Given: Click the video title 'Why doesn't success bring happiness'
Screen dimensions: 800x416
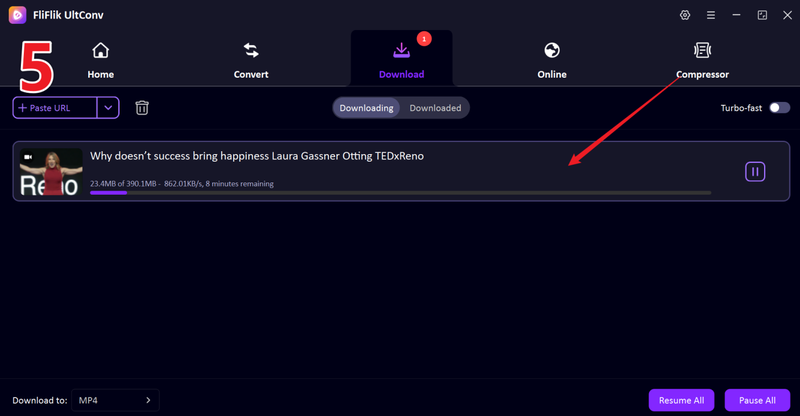Looking at the screenshot, I should point(257,156).
